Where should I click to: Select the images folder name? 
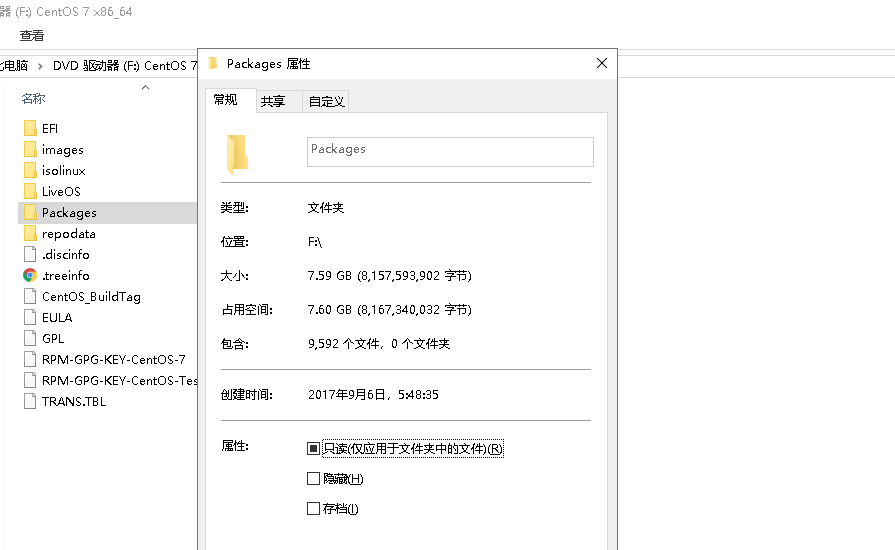point(63,149)
